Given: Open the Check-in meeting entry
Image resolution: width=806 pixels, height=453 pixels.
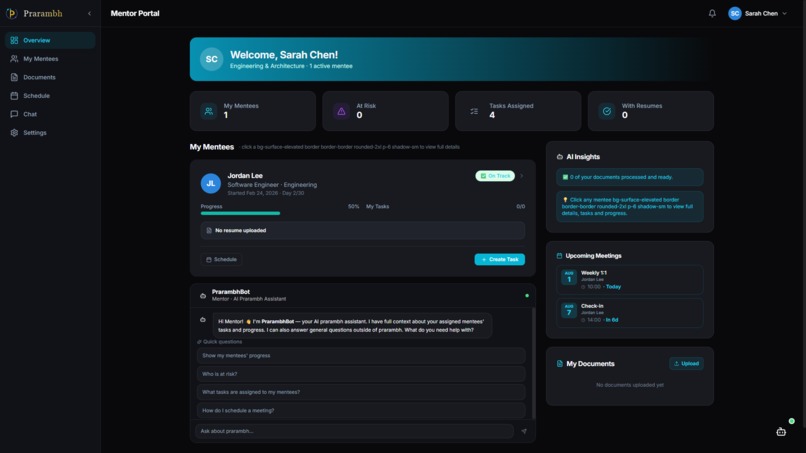Looking at the screenshot, I should (x=630, y=313).
